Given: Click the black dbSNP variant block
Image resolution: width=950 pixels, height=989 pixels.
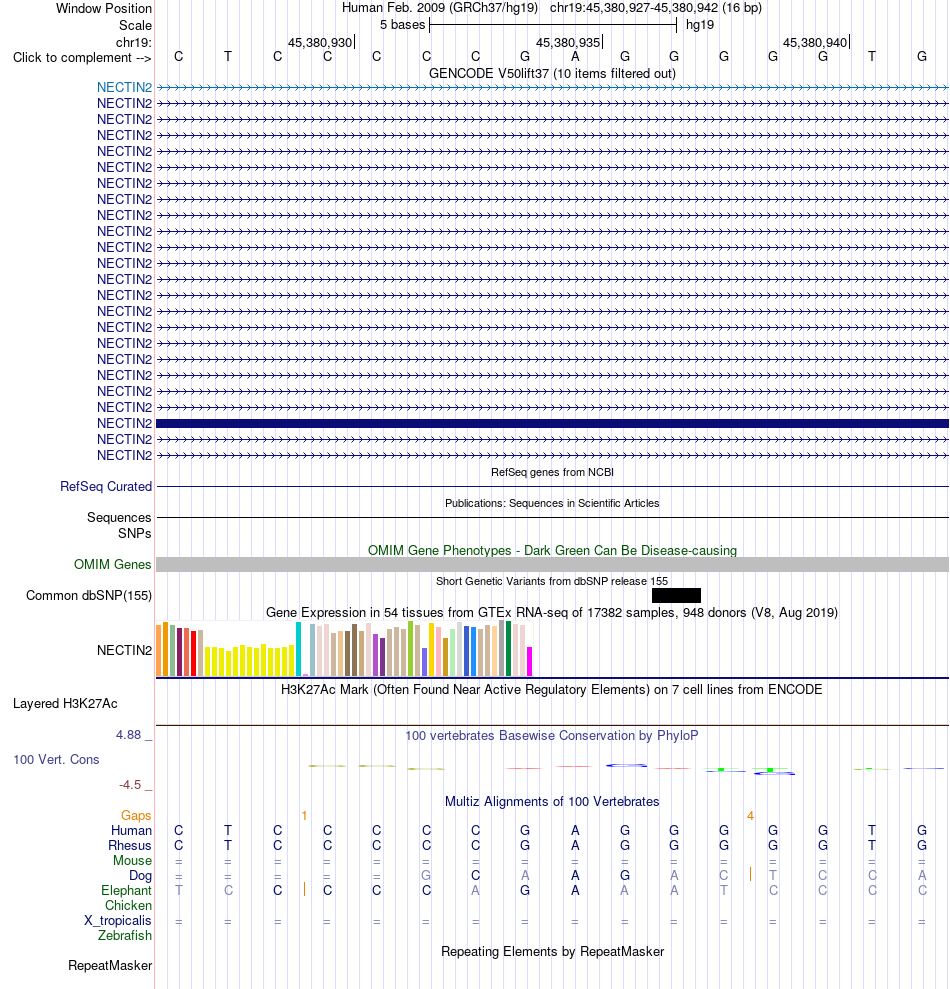Looking at the screenshot, I should (x=676, y=595).
